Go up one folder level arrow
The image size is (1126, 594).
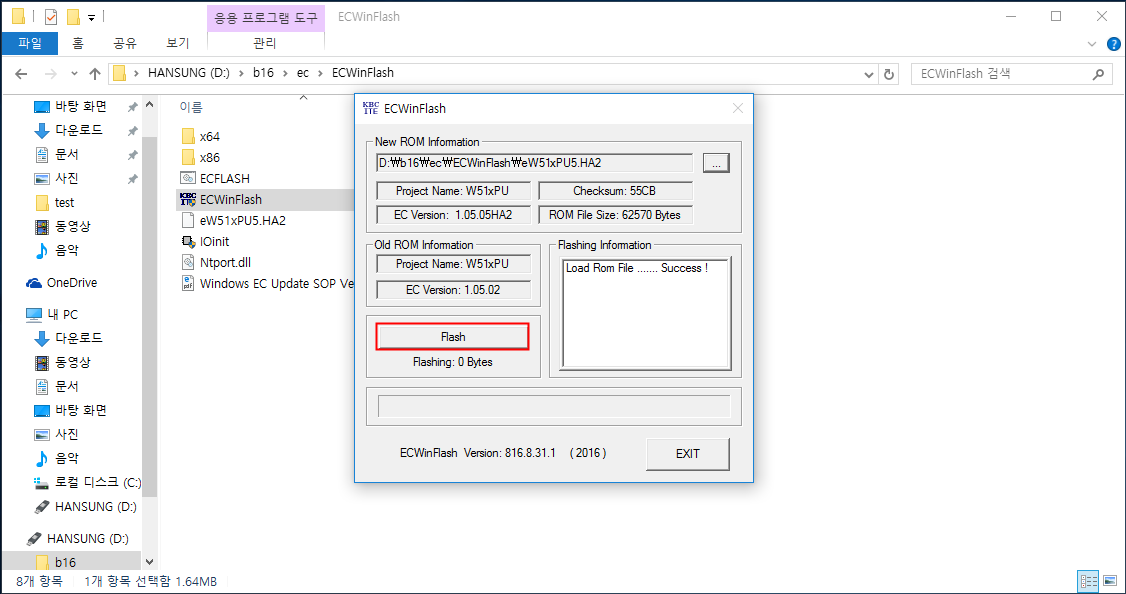[x=95, y=73]
